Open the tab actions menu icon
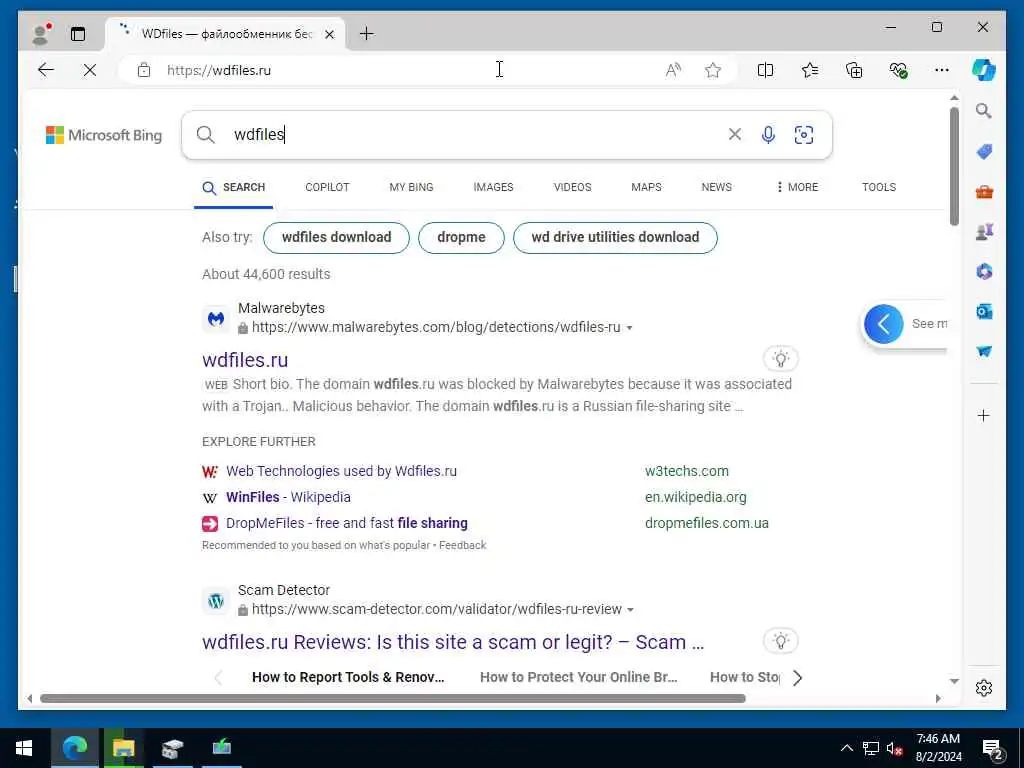This screenshot has width=1024, height=768. pos(78,34)
